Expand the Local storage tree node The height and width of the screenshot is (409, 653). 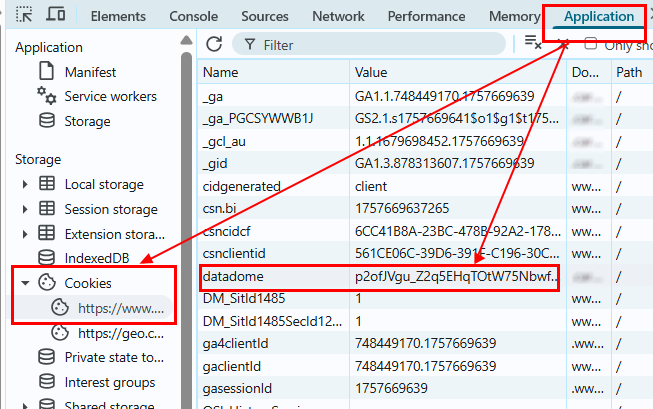(25, 184)
